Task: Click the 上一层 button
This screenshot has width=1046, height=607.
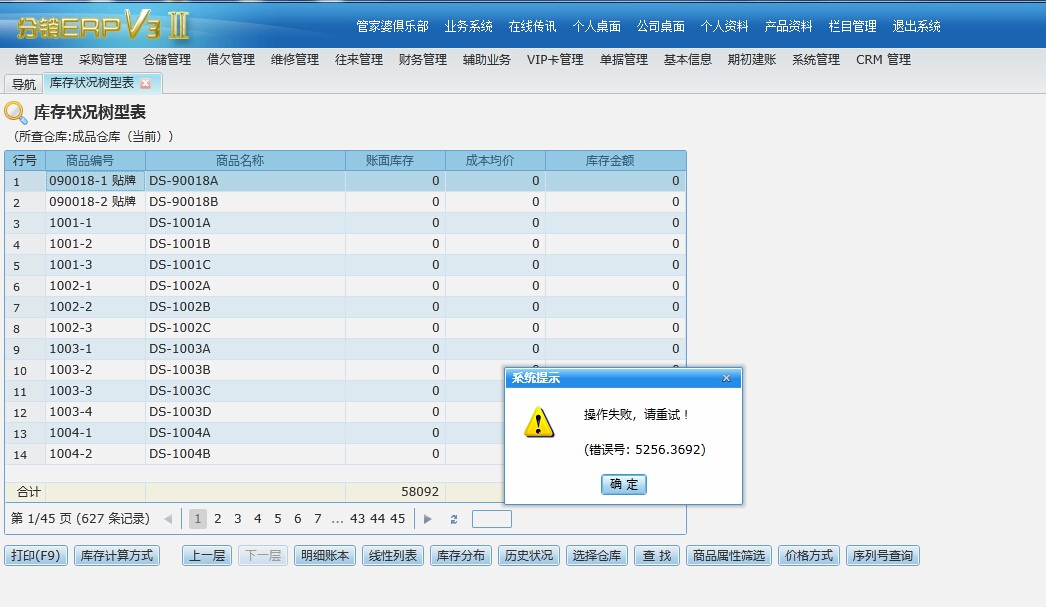Action: coord(207,556)
